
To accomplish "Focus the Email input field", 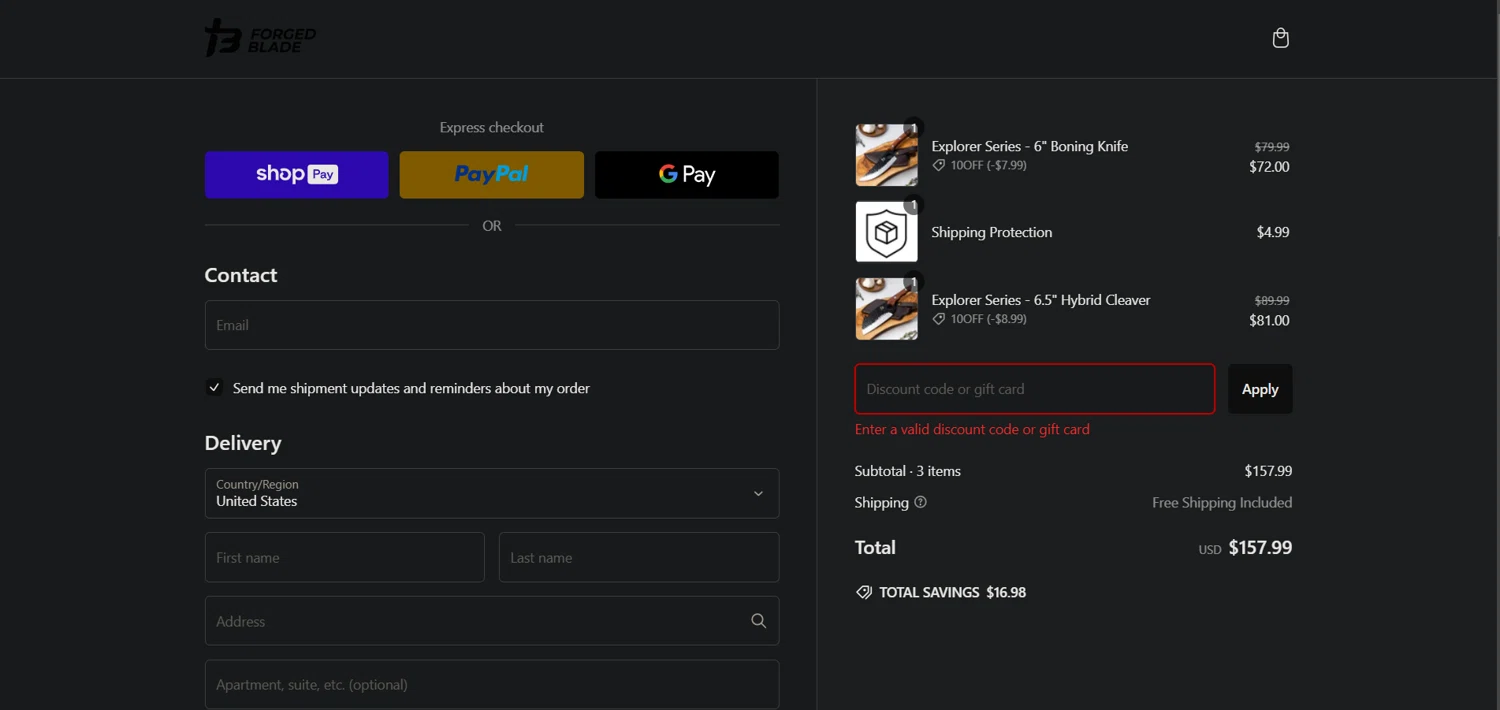I will click(491, 325).
